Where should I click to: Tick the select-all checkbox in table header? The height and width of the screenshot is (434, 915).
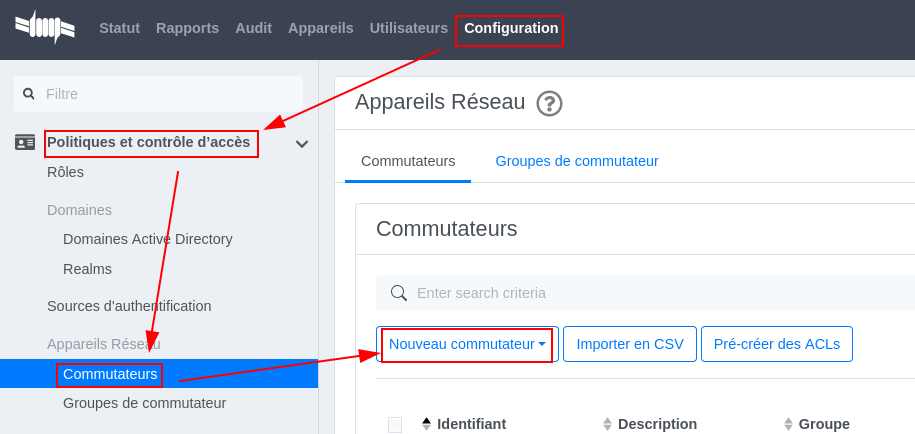point(395,425)
